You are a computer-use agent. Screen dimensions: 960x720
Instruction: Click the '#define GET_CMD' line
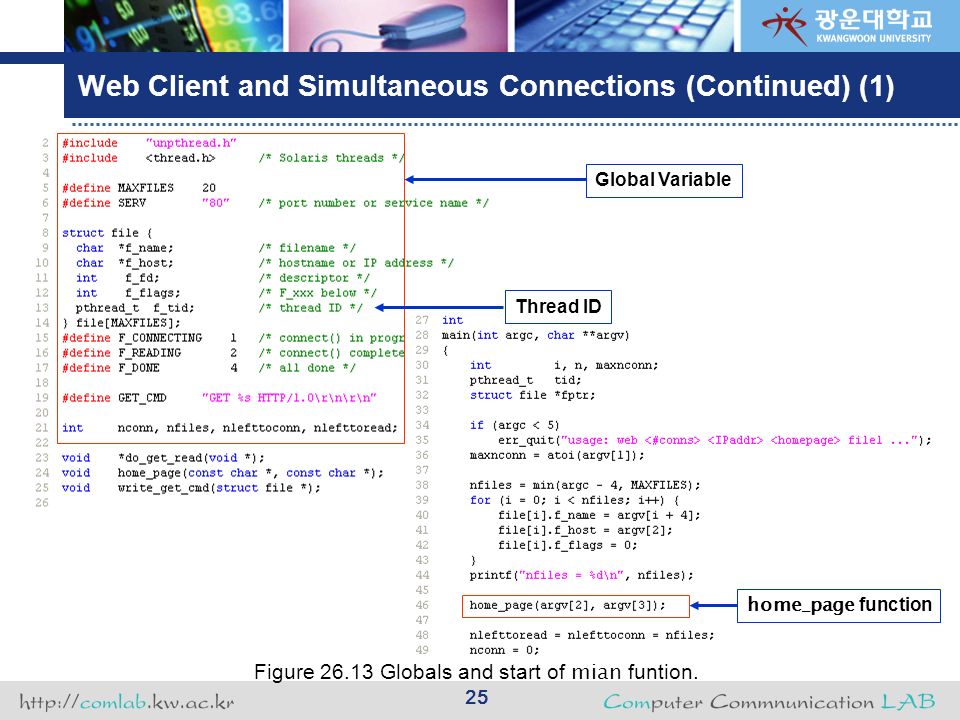tap(219, 398)
